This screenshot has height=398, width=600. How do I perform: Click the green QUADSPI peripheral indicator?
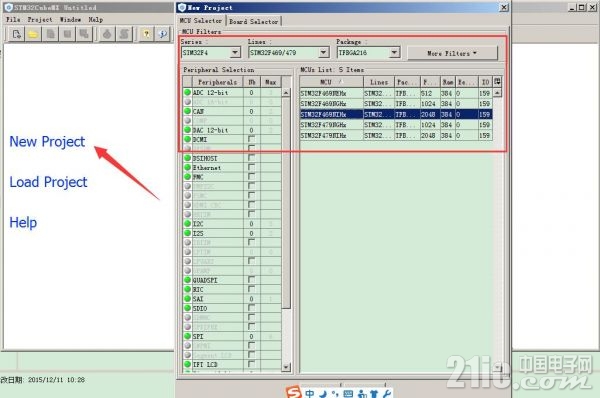pyautogui.click(x=187, y=280)
